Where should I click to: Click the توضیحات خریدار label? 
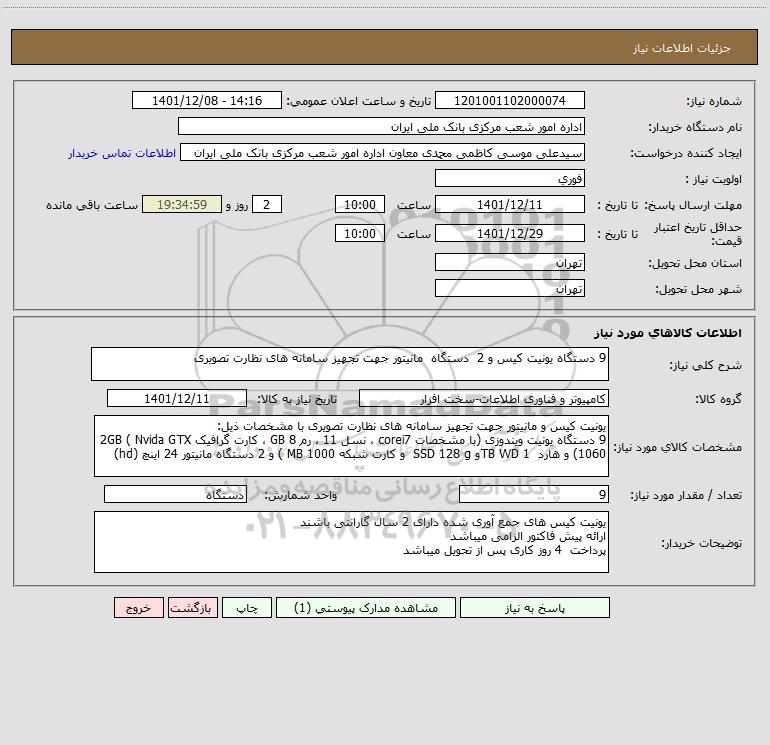(701, 543)
